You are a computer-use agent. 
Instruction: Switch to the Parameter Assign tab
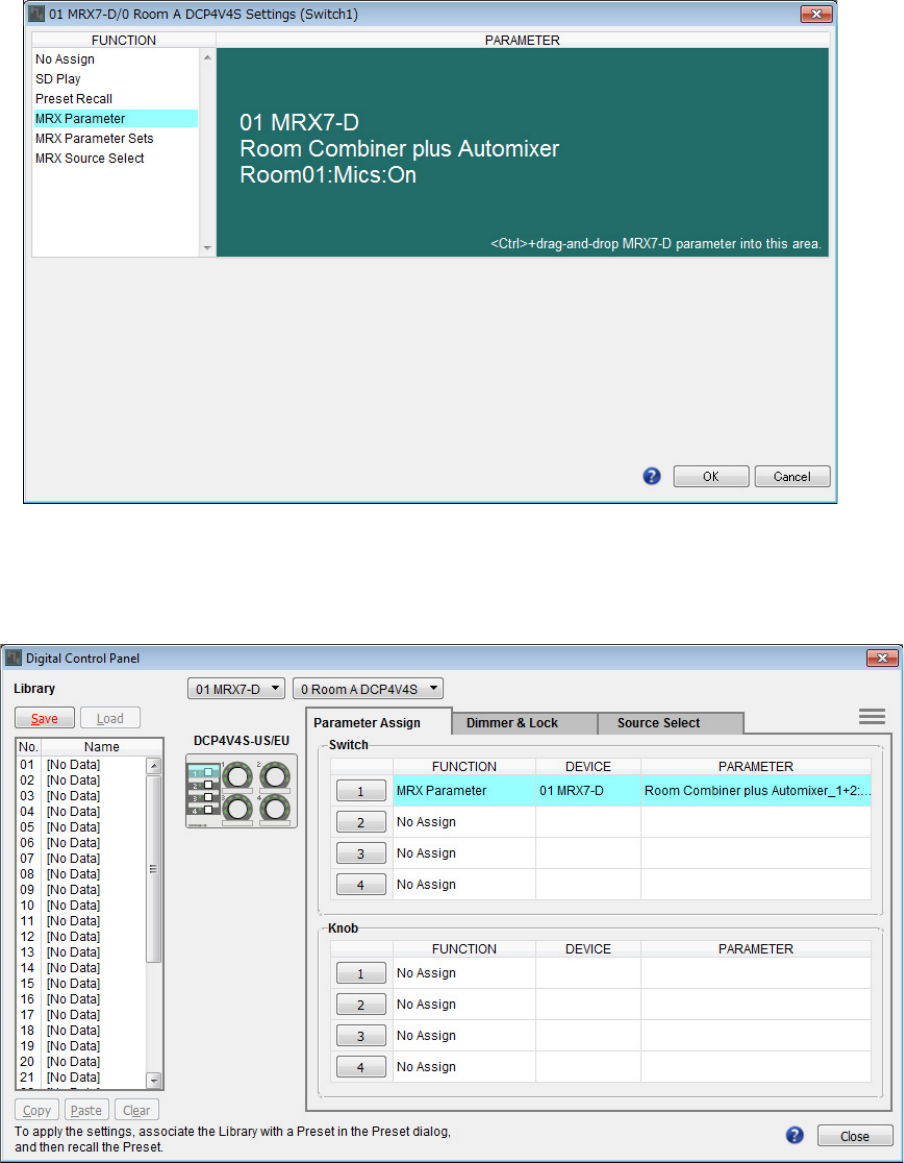click(x=378, y=722)
